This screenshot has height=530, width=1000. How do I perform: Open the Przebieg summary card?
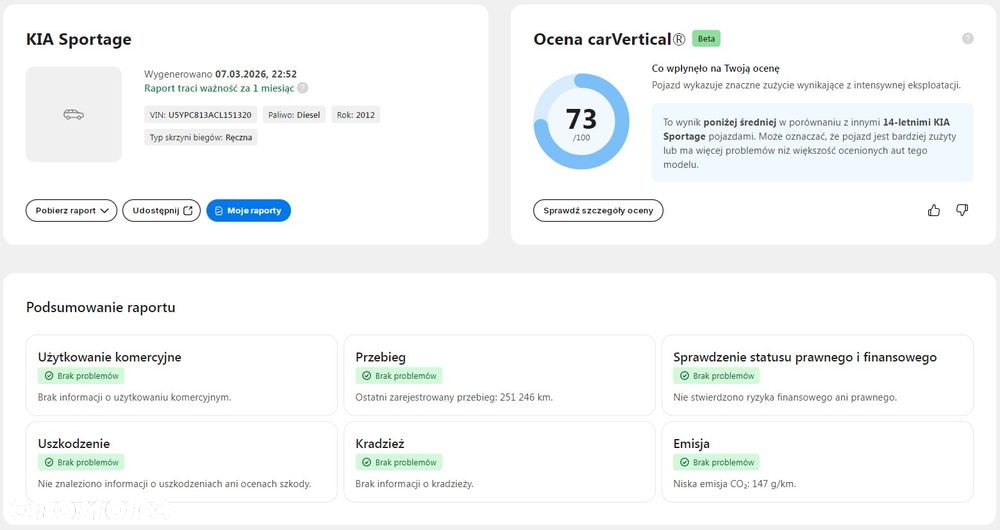point(499,375)
